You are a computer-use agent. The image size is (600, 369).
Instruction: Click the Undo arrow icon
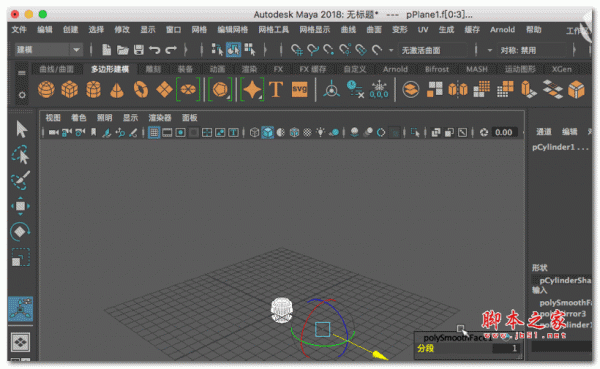point(154,50)
